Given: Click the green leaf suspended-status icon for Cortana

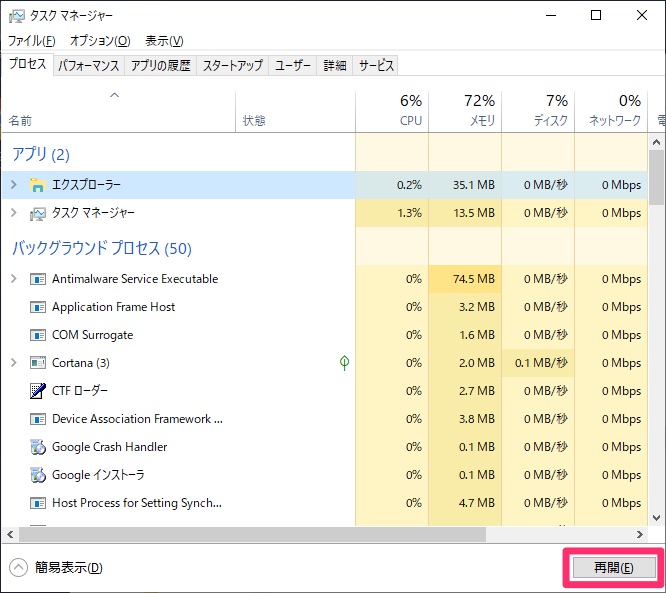Looking at the screenshot, I should click(344, 363).
